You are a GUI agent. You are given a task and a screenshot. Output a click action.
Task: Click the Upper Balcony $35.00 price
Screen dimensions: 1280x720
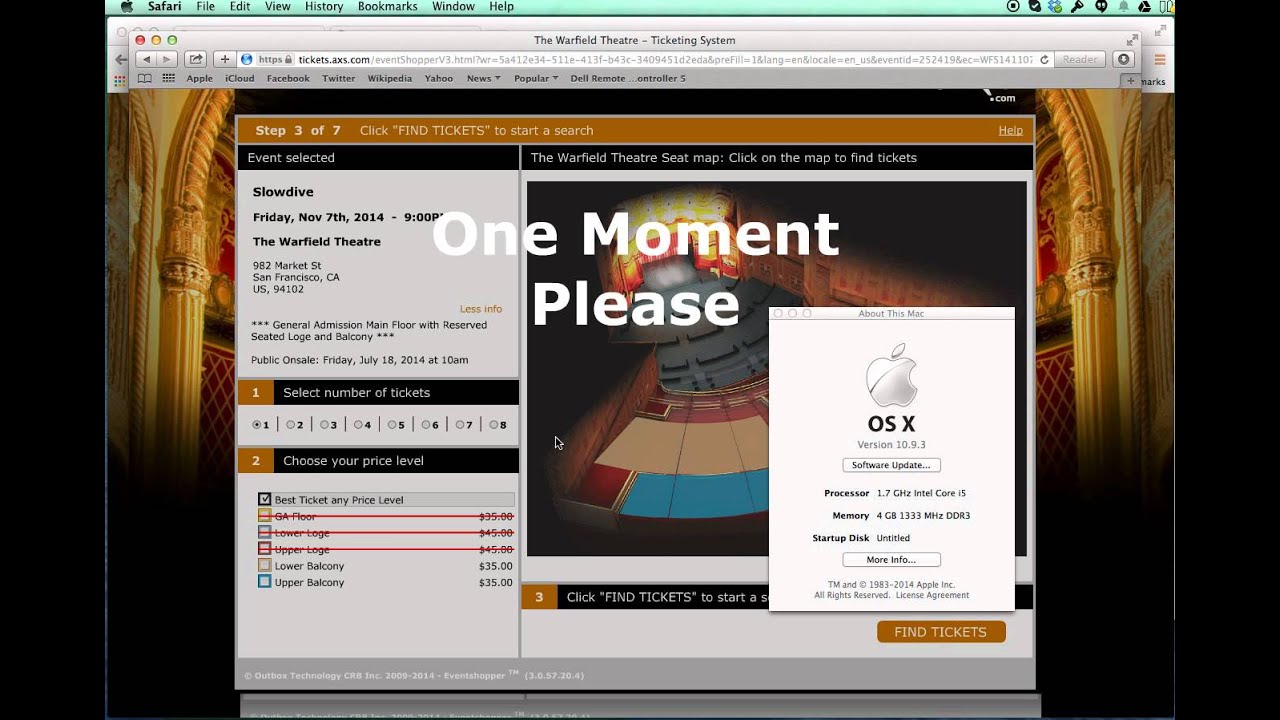(496, 582)
